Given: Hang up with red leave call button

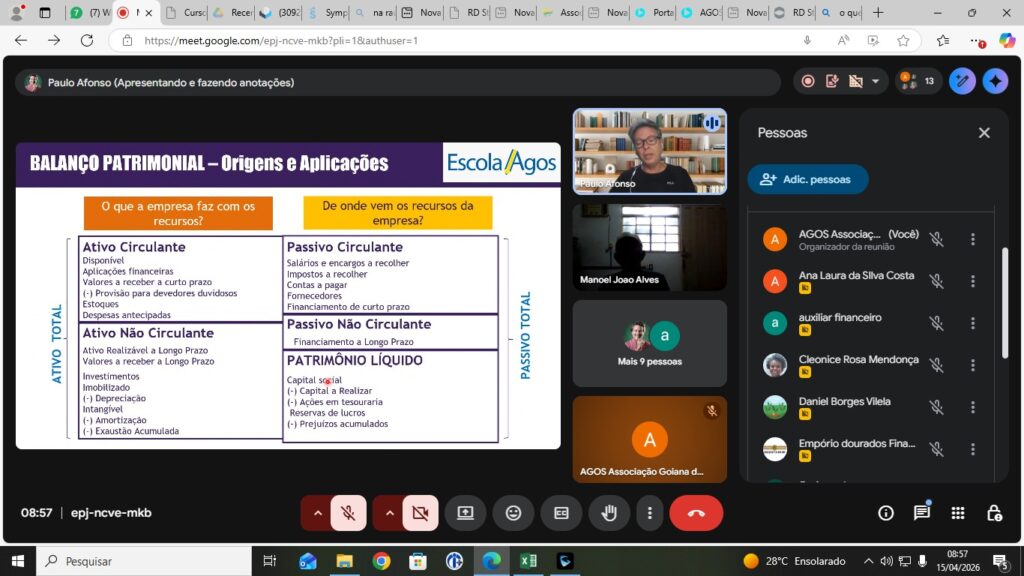Looking at the screenshot, I should [x=696, y=513].
